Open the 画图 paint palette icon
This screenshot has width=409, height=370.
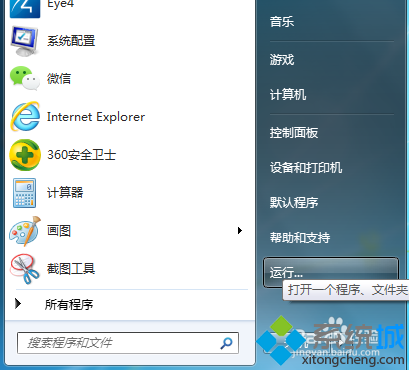(x=25, y=231)
